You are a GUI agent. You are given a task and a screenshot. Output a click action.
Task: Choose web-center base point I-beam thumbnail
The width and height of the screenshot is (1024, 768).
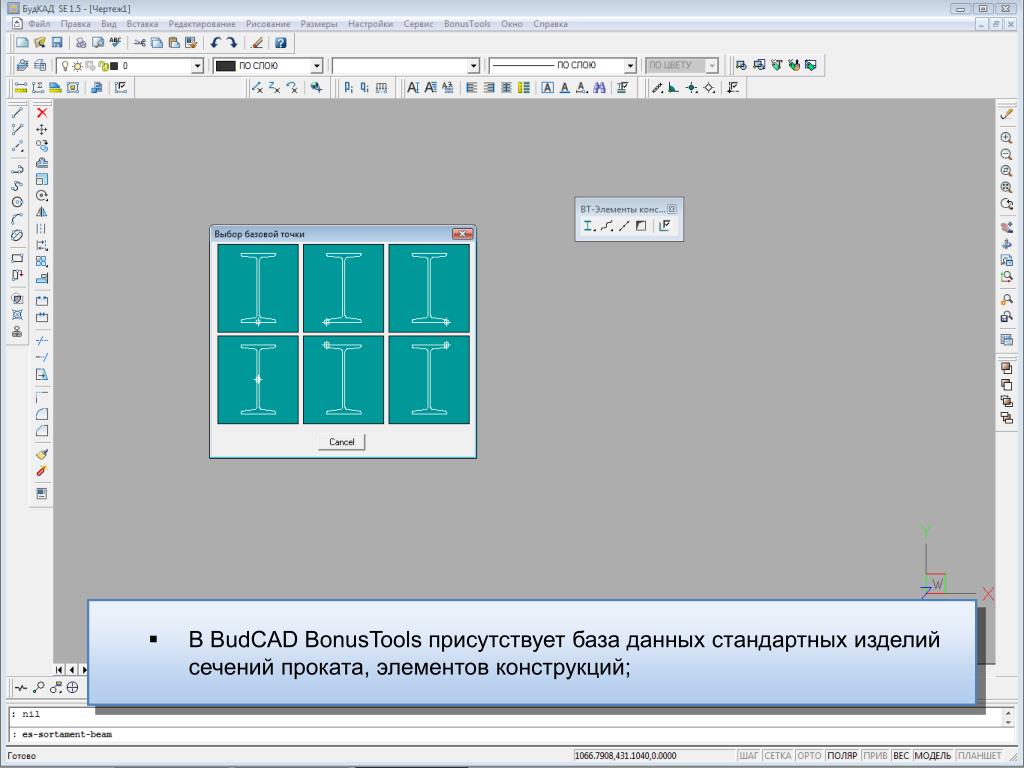tap(258, 379)
